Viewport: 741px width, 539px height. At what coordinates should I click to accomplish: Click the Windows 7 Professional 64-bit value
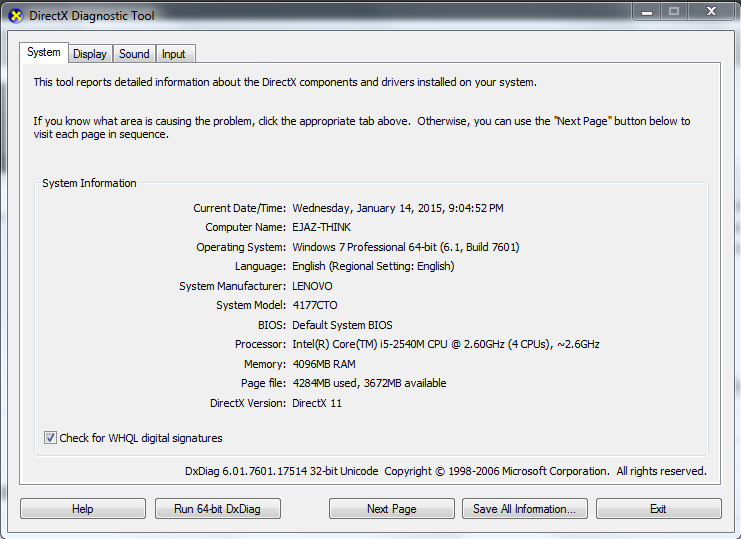[405, 247]
